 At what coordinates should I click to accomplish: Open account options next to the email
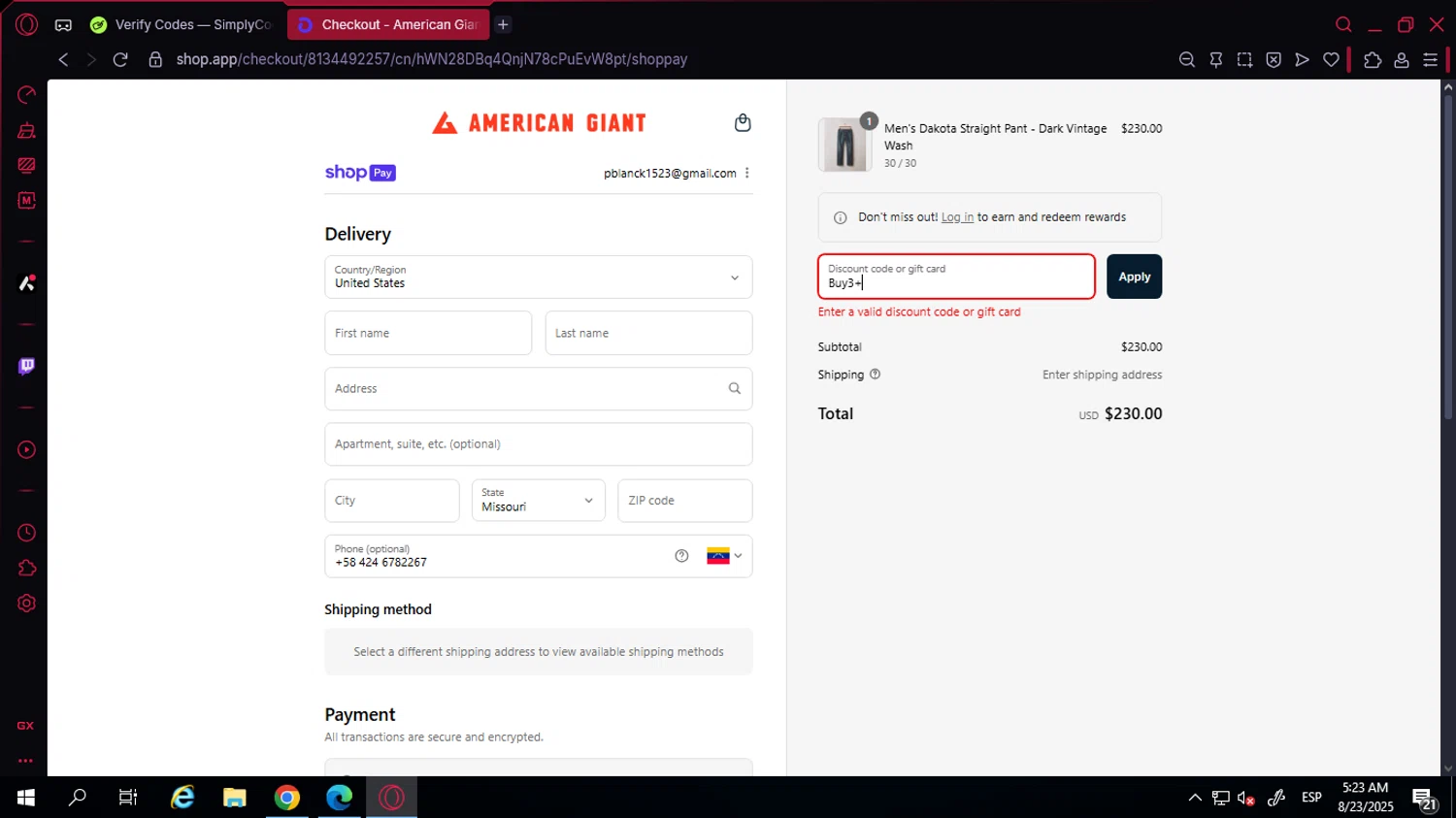746,173
